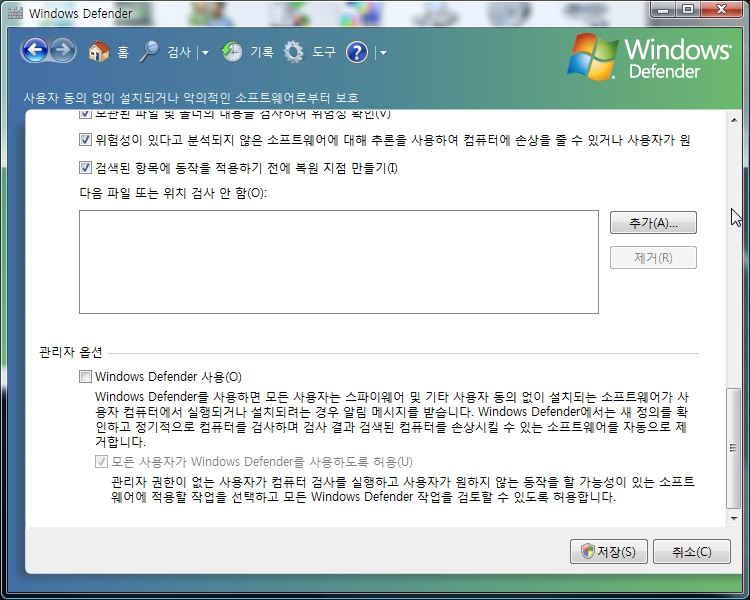750x600 pixels.
Task: Select the 도구 toolbar label
Action: (x=324, y=52)
